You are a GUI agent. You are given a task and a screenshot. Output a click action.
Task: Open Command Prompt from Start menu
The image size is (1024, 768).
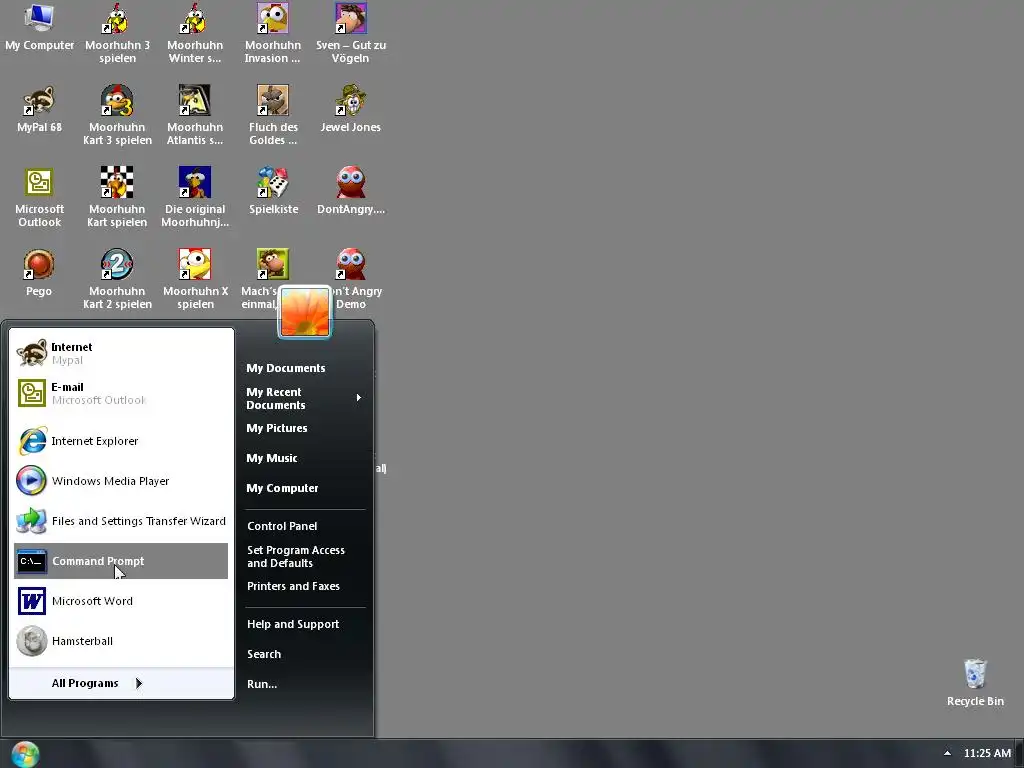point(121,561)
